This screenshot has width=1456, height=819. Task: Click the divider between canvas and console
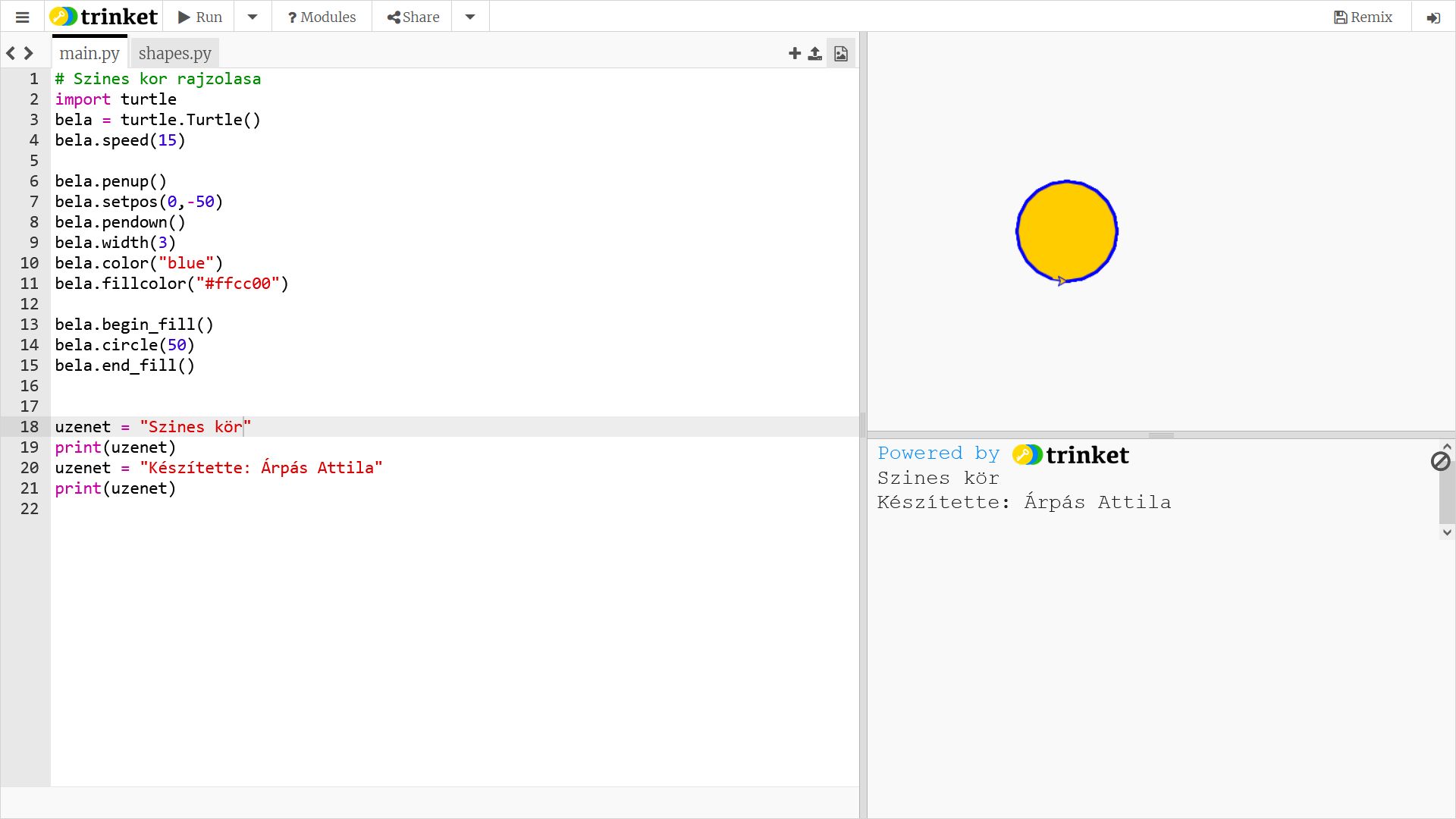[x=1160, y=435]
